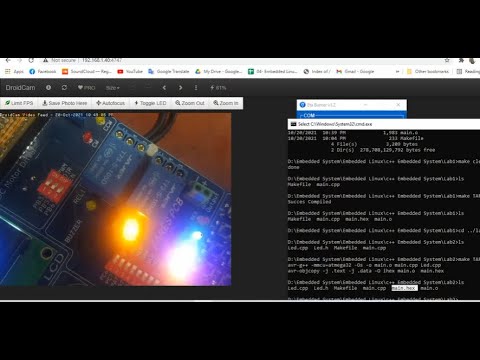Image resolution: width=480 pixels, height=360 pixels.
Task: Click the avr-objcopy command line in cmd
Action: click(366, 271)
